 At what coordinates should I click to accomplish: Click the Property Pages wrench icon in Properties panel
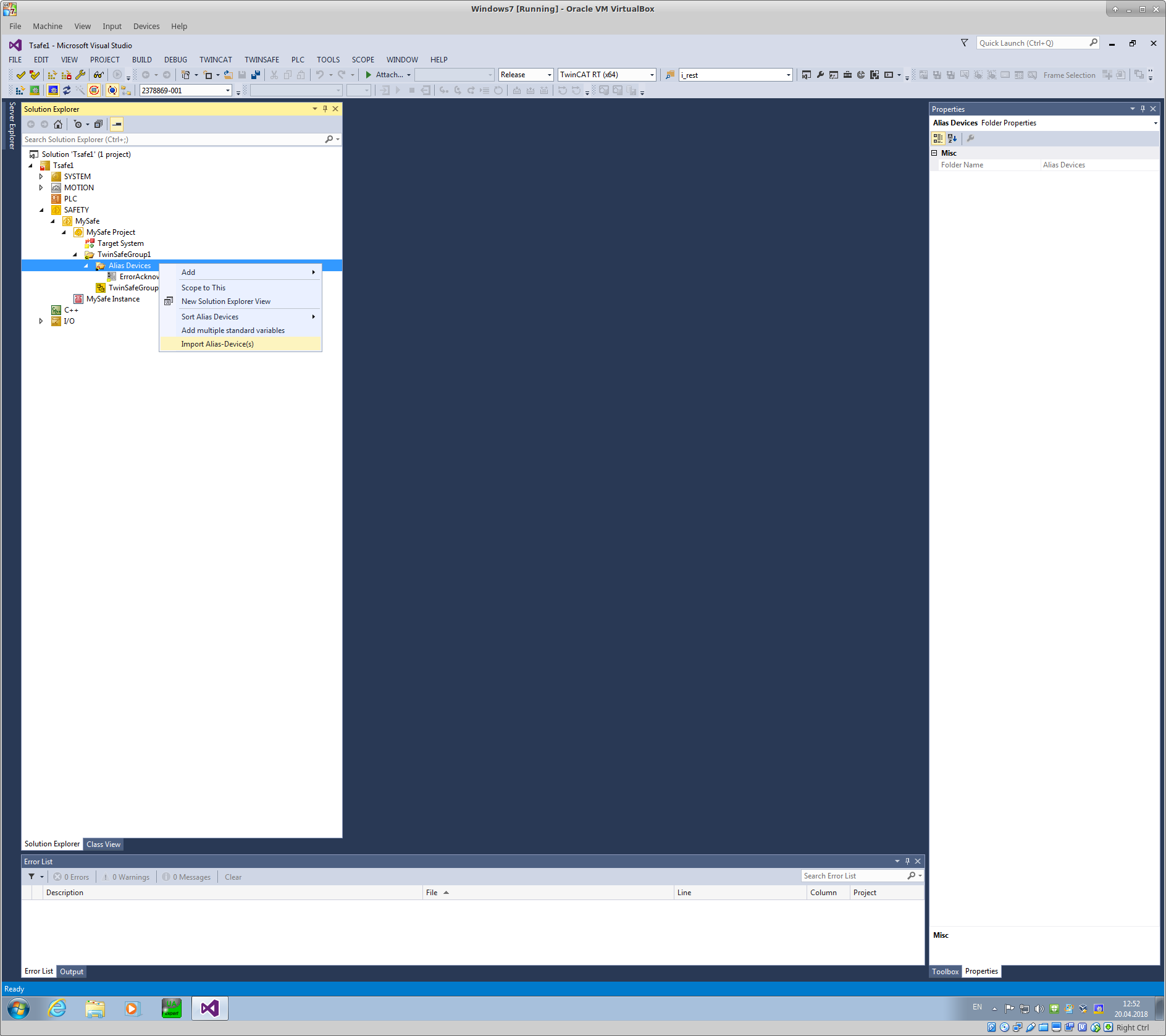coord(970,138)
